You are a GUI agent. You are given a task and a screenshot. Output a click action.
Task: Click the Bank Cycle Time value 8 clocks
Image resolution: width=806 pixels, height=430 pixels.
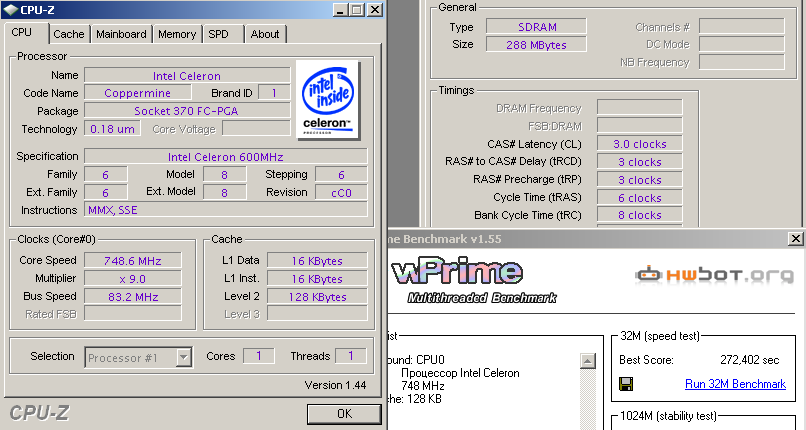639,215
